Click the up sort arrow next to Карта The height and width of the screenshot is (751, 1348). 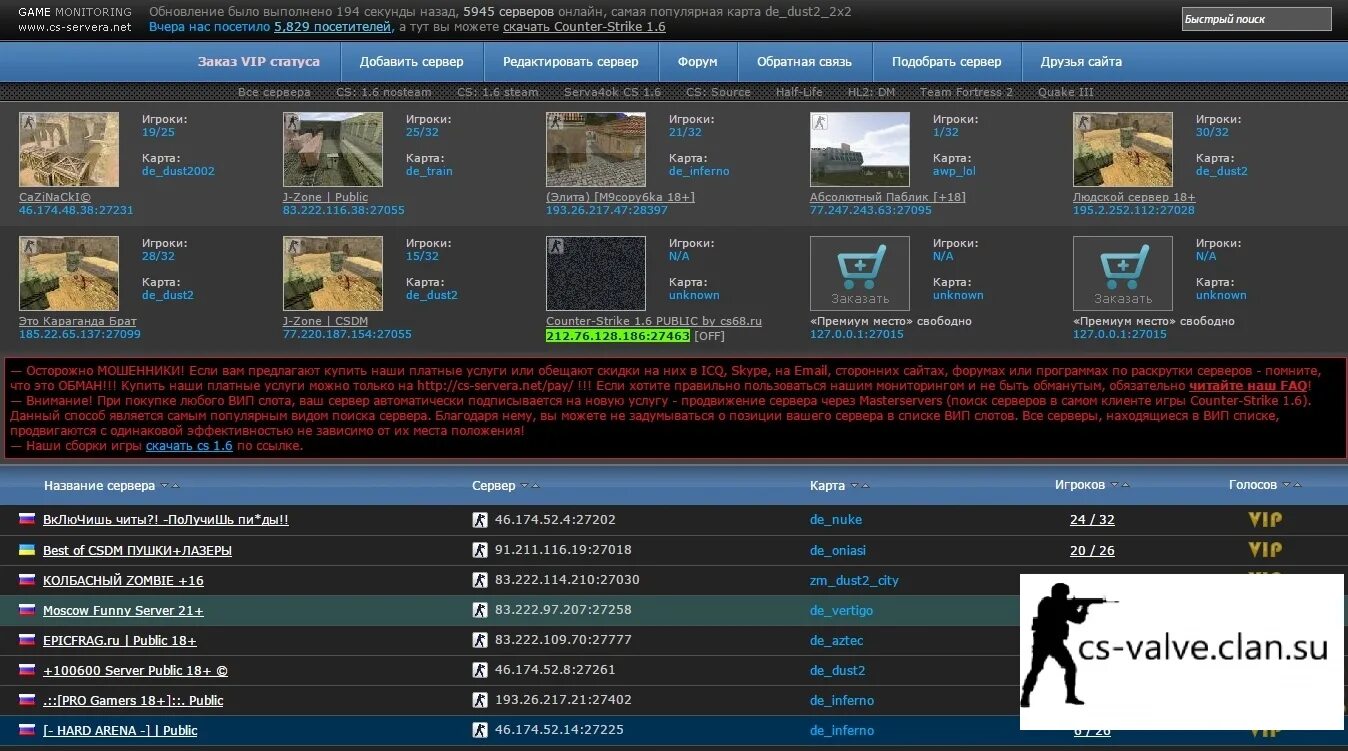(866, 486)
